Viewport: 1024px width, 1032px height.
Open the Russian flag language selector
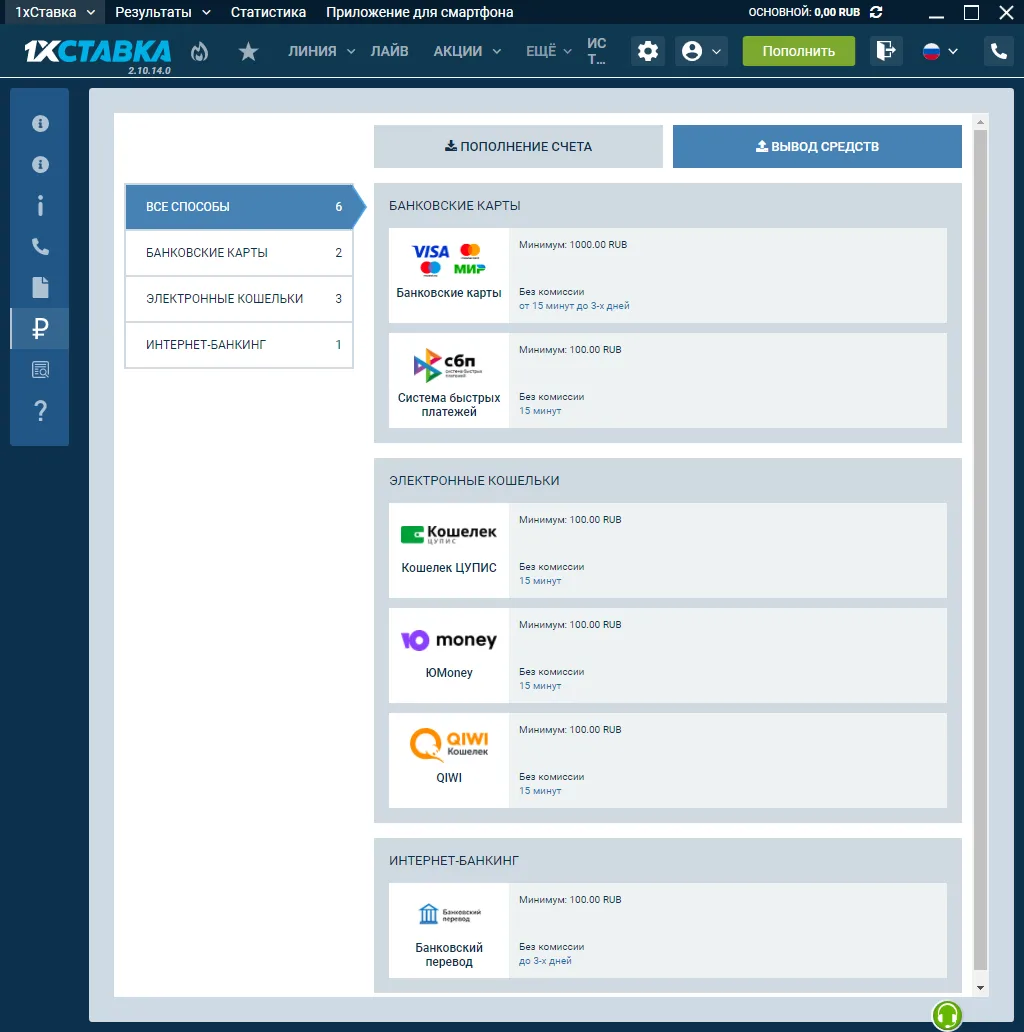tap(940, 52)
